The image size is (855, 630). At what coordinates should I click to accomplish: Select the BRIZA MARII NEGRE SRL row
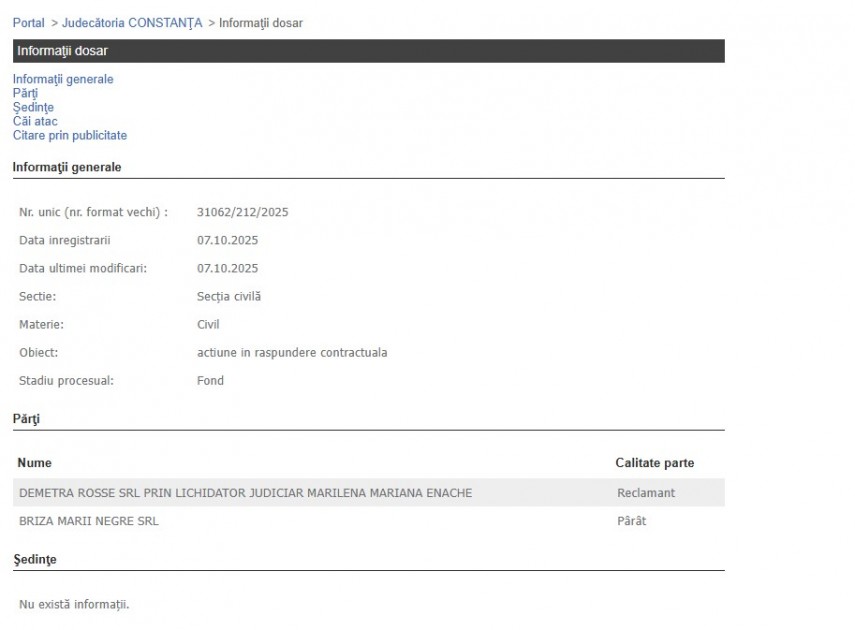click(89, 521)
